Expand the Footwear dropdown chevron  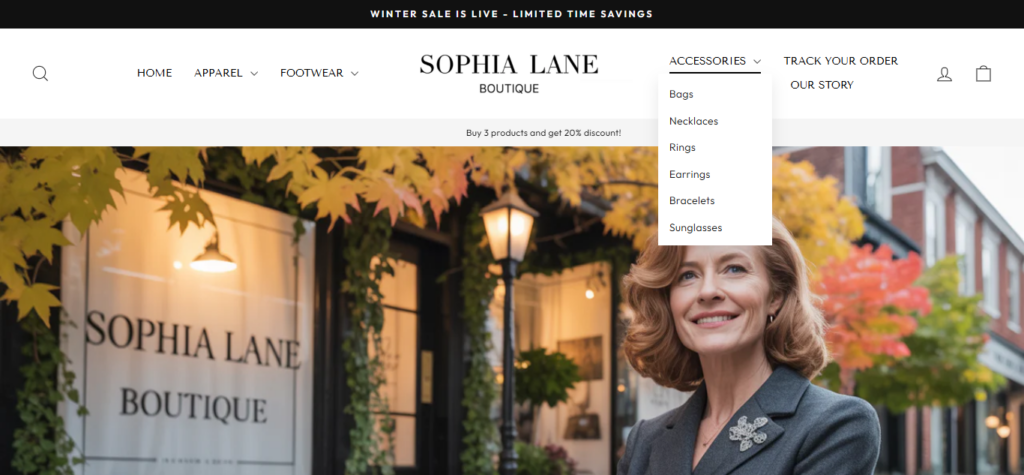[355, 74]
